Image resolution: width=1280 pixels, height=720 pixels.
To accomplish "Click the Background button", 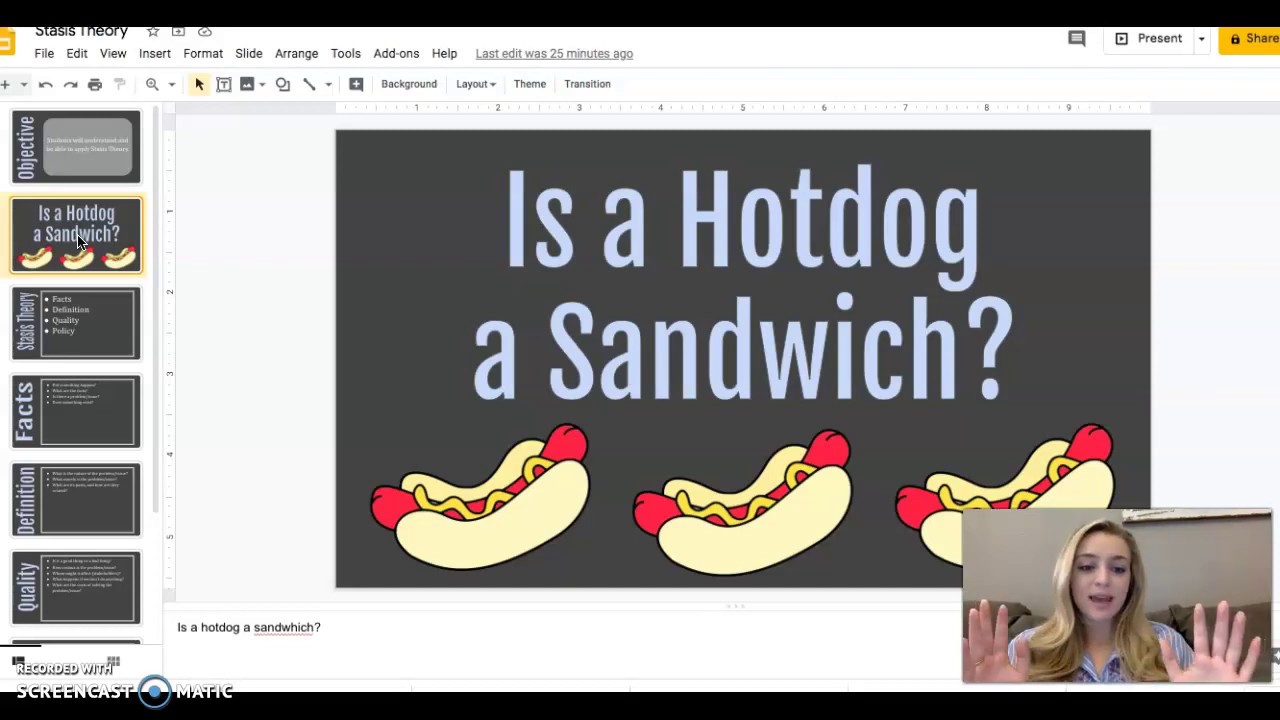I will [409, 84].
